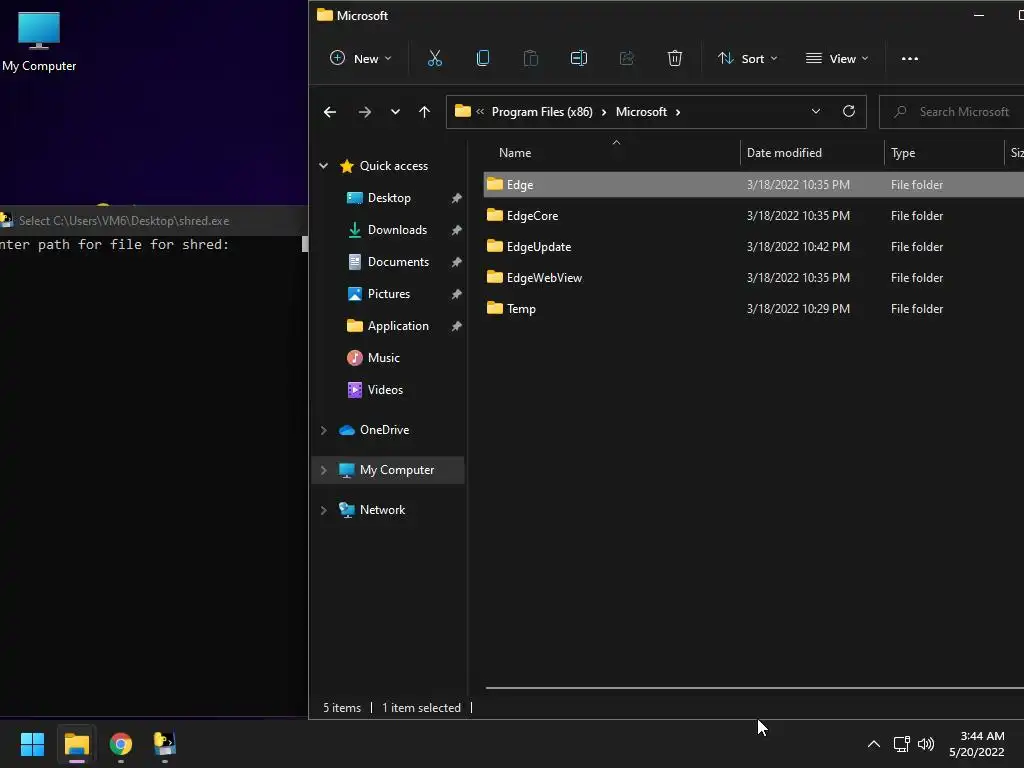Unpin icon next to Documents
Viewport: 1024px width, 768px height.
(x=456, y=262)
